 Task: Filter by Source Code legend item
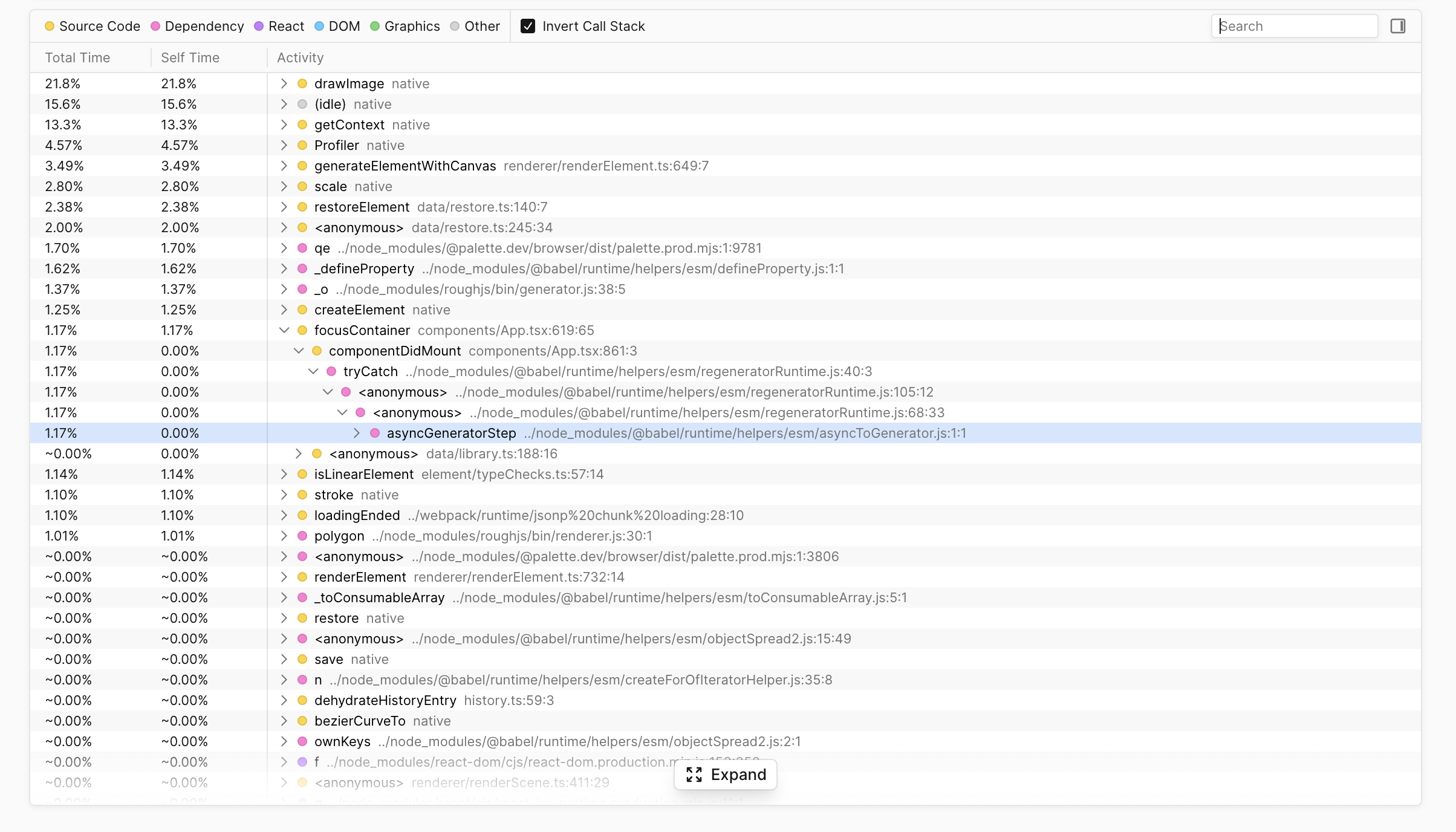point(93,26)
